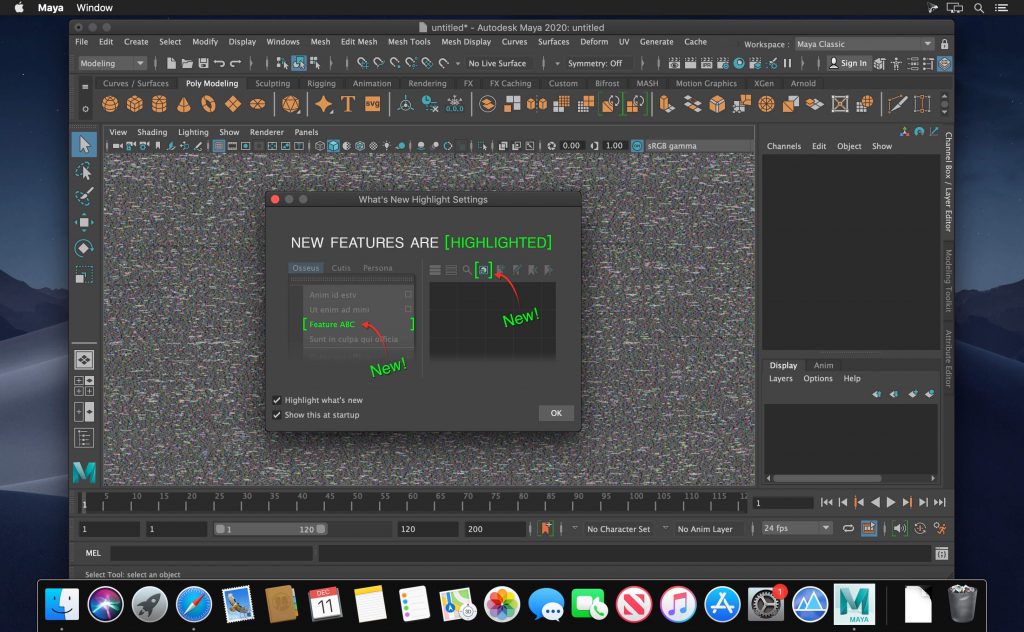This screenshot has height=632, width=1024.
Task: Switch to the Cutis tab in the dialog
Action: tap(340, 268)
